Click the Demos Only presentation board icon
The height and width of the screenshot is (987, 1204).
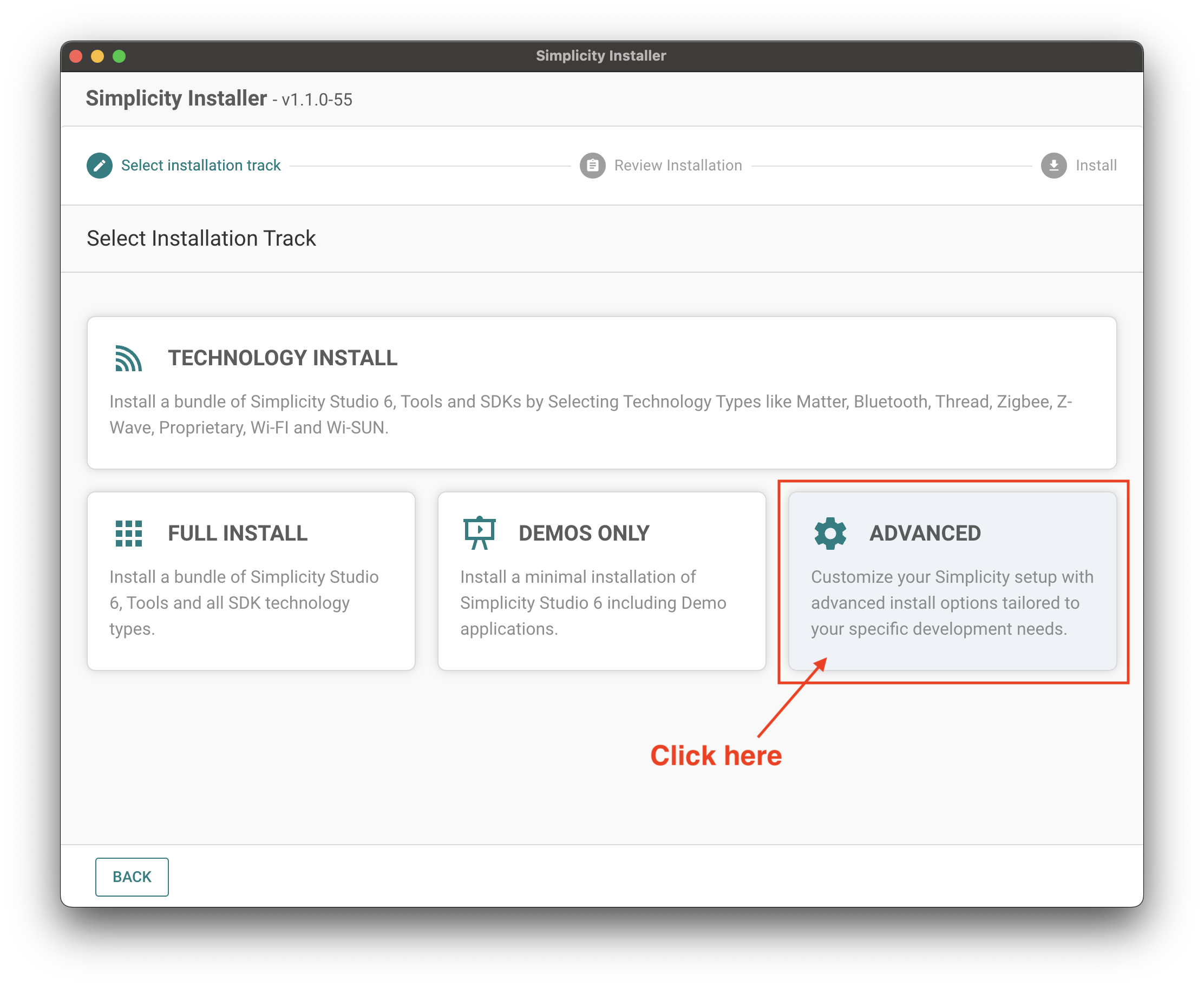480,532
